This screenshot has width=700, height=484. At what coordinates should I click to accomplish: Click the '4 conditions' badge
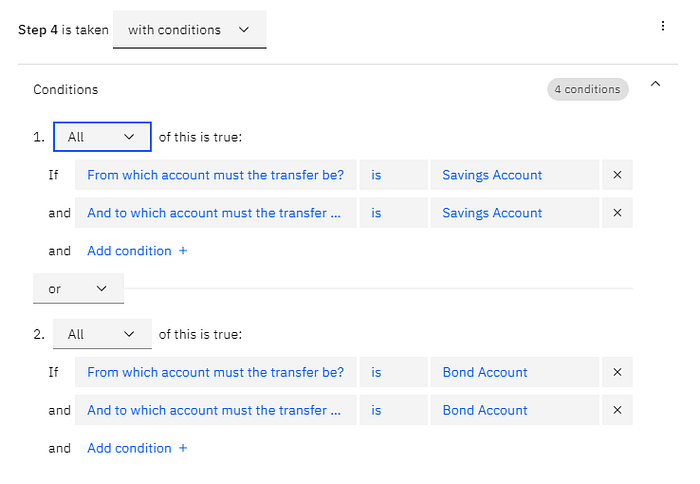pos(588,89)
